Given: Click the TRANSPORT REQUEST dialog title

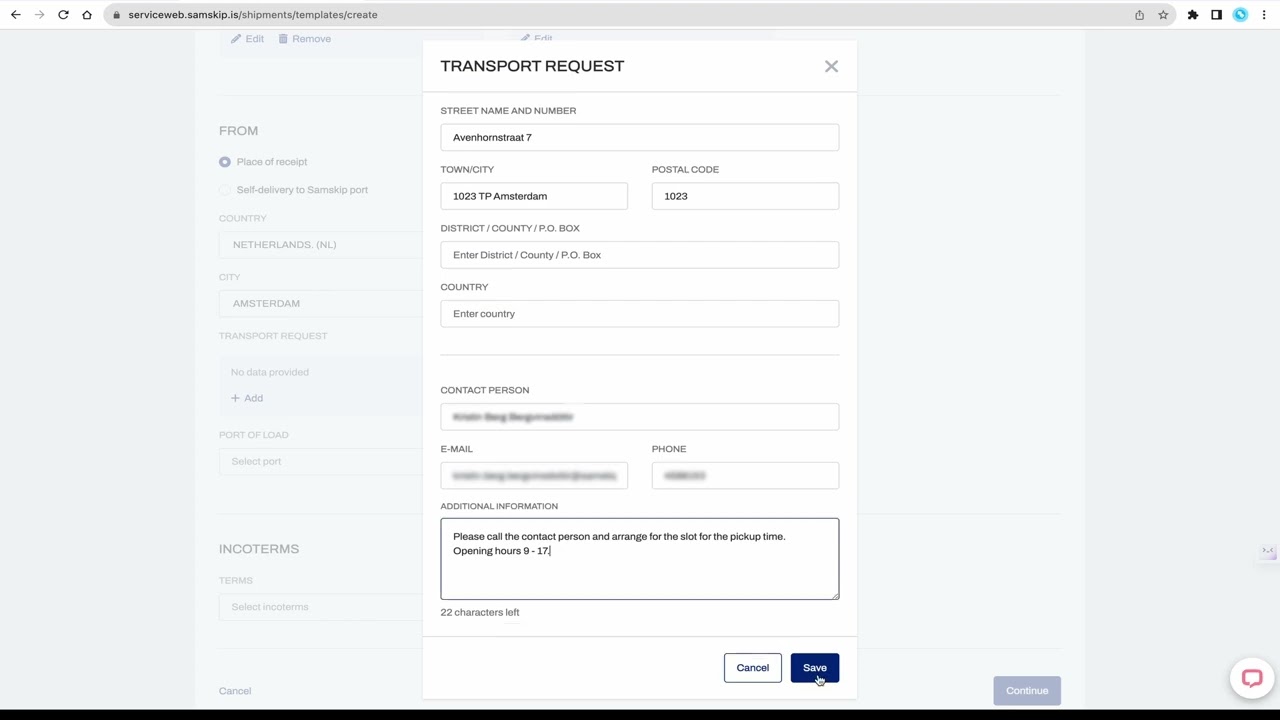Looking at the screenshot, I should pyautogui.click(x=532, y=66).
